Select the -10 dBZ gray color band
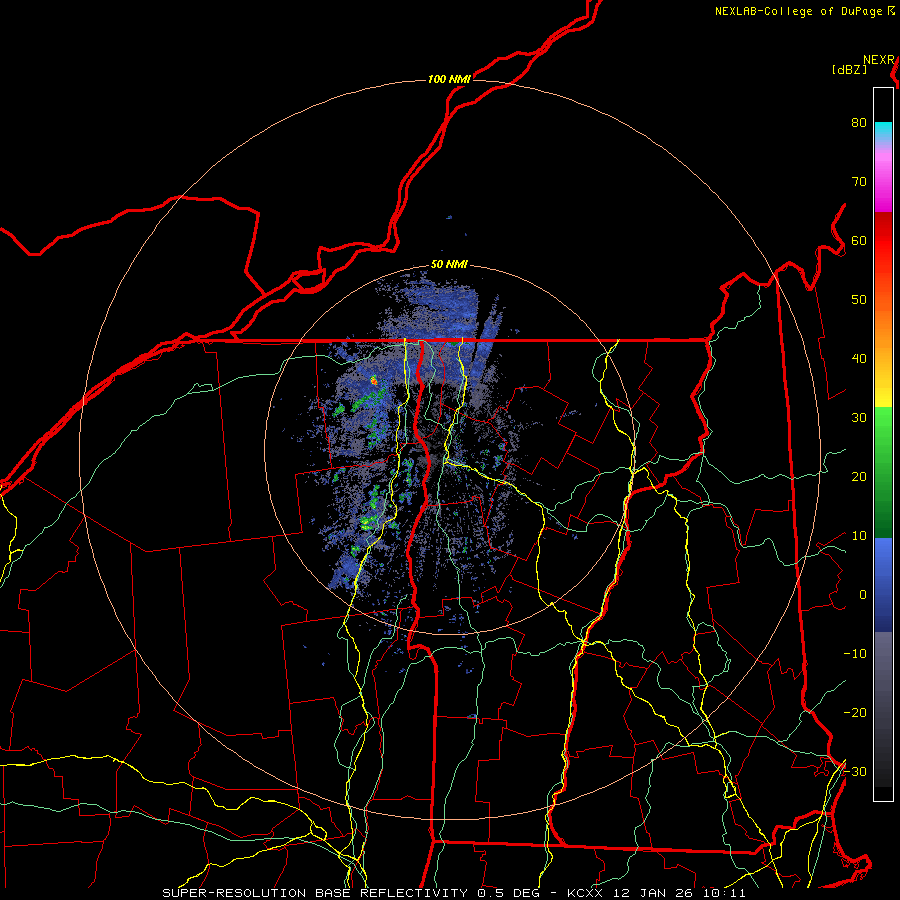This screenshot has height=900, width=900. [x=883, y=653]
